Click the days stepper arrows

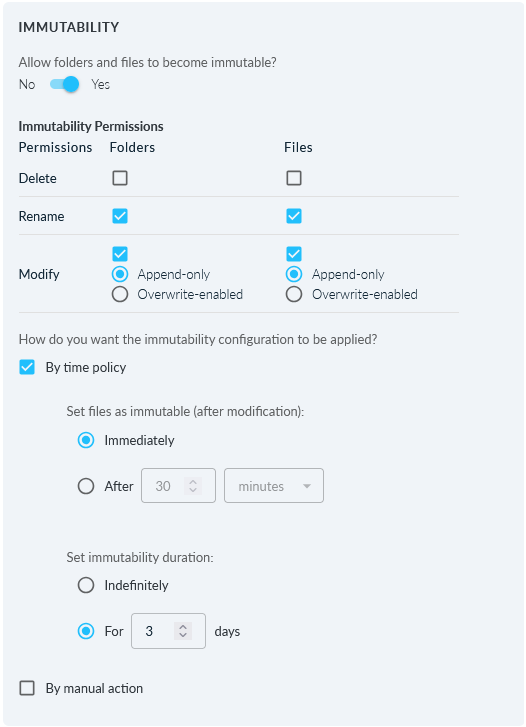[183, 631]
